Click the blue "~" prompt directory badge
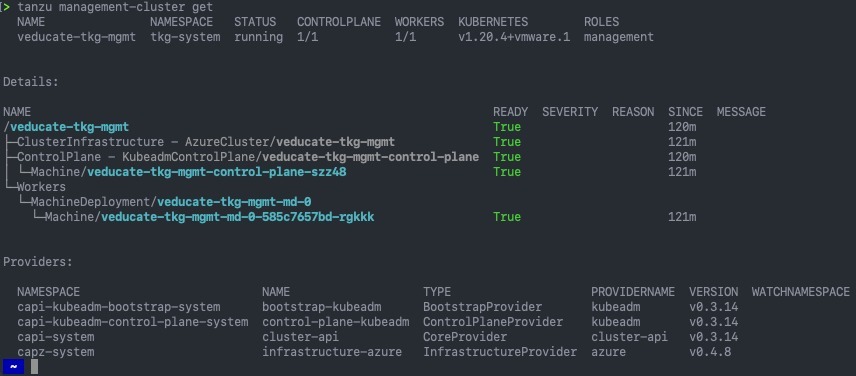This screenshot has width=856, height=376. coord(13,367)
